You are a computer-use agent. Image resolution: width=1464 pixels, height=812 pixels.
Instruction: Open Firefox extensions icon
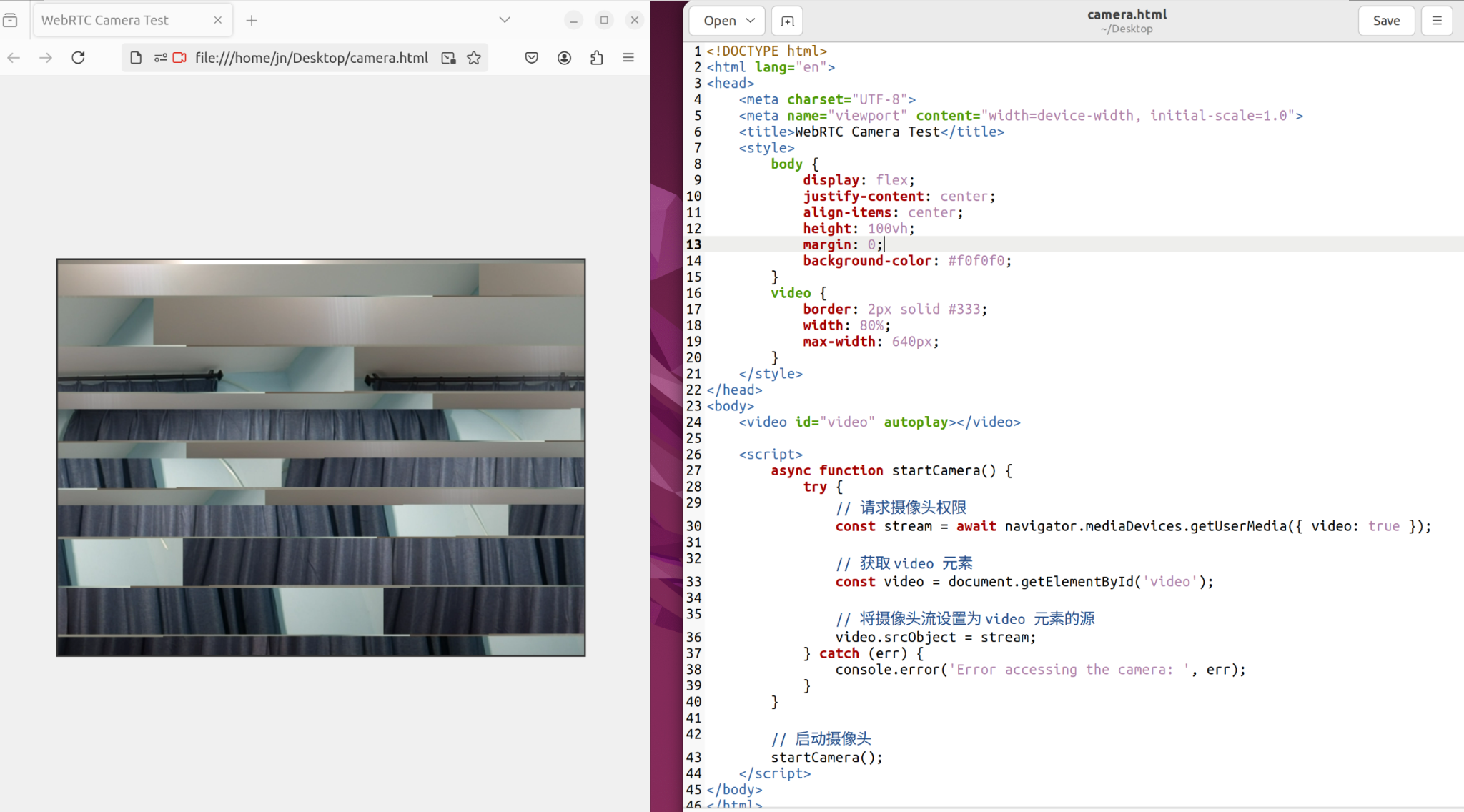point(597,58)
